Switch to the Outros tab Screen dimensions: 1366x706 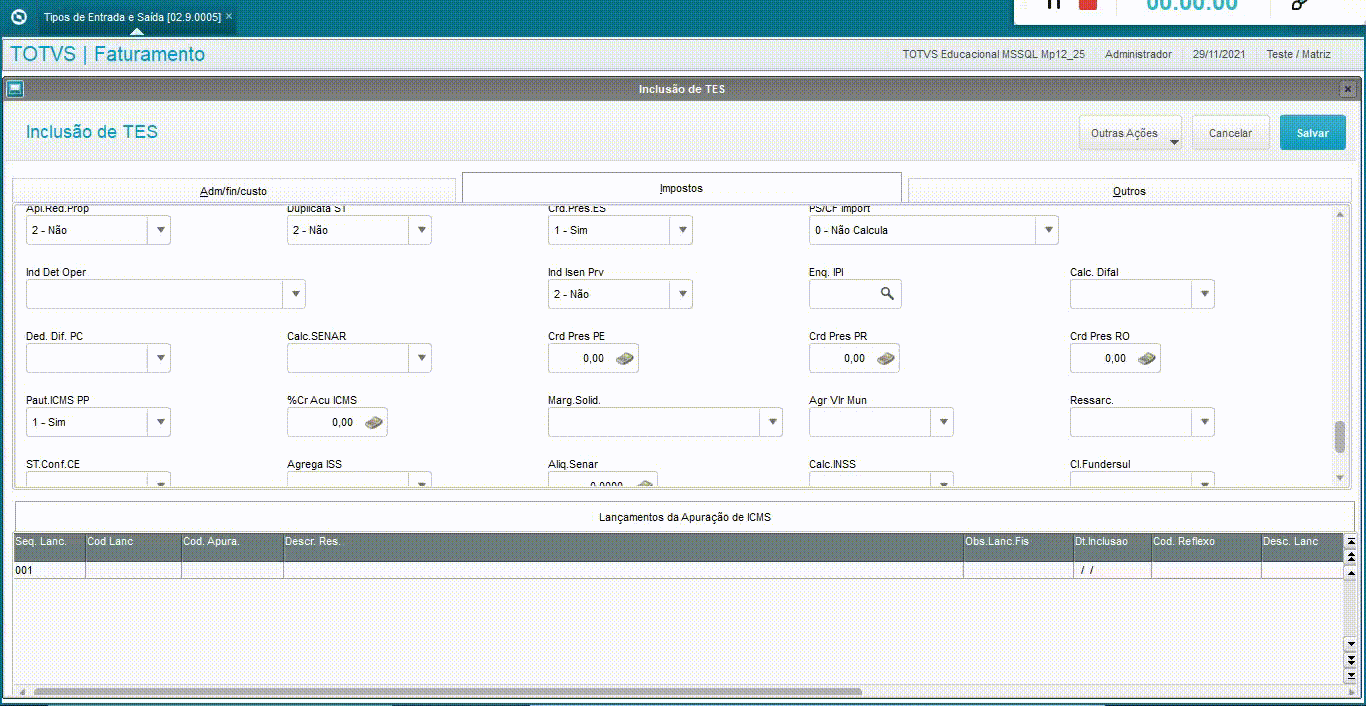point(1129,190)
